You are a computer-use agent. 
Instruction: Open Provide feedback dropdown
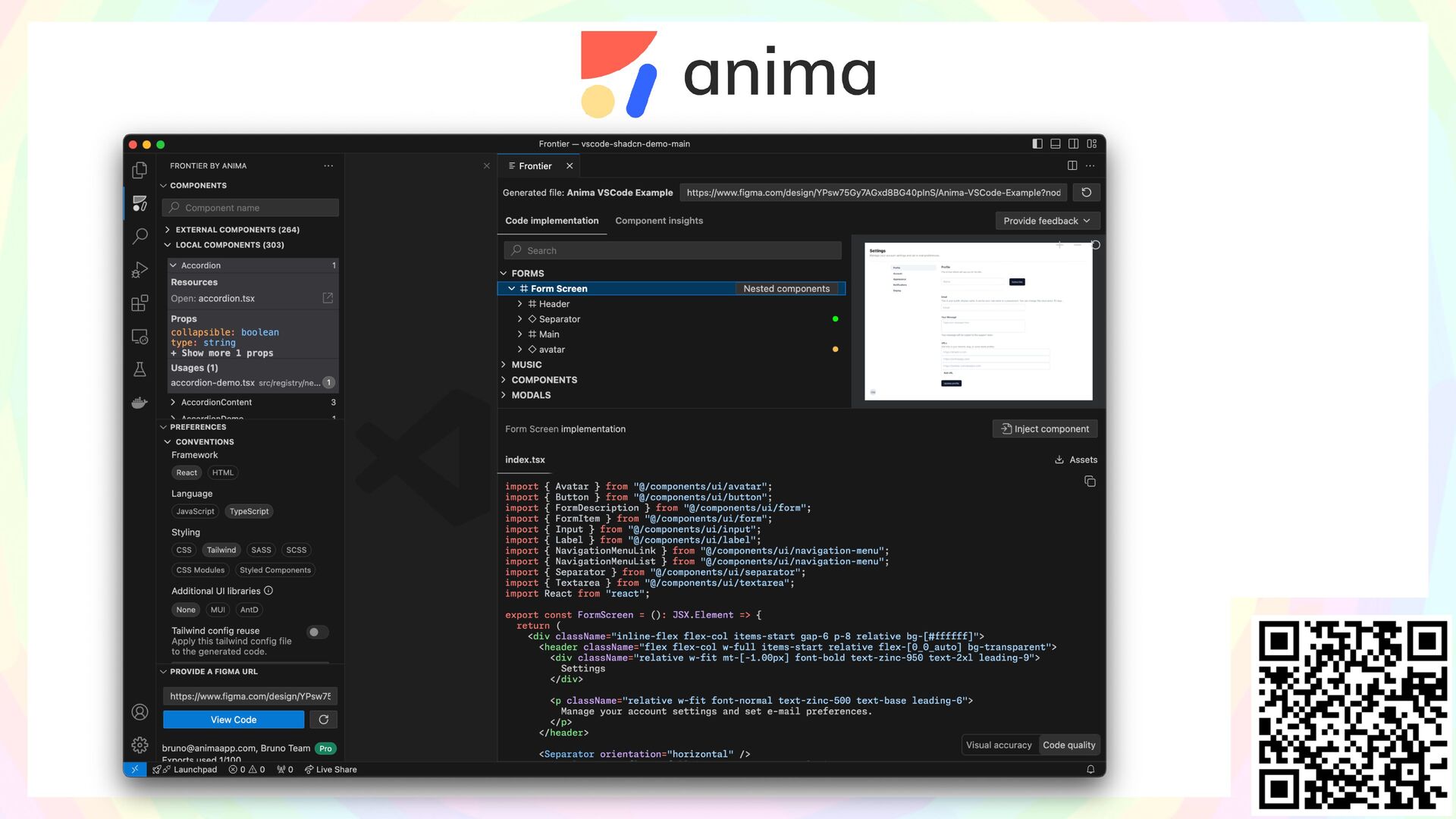(1047, 221)
